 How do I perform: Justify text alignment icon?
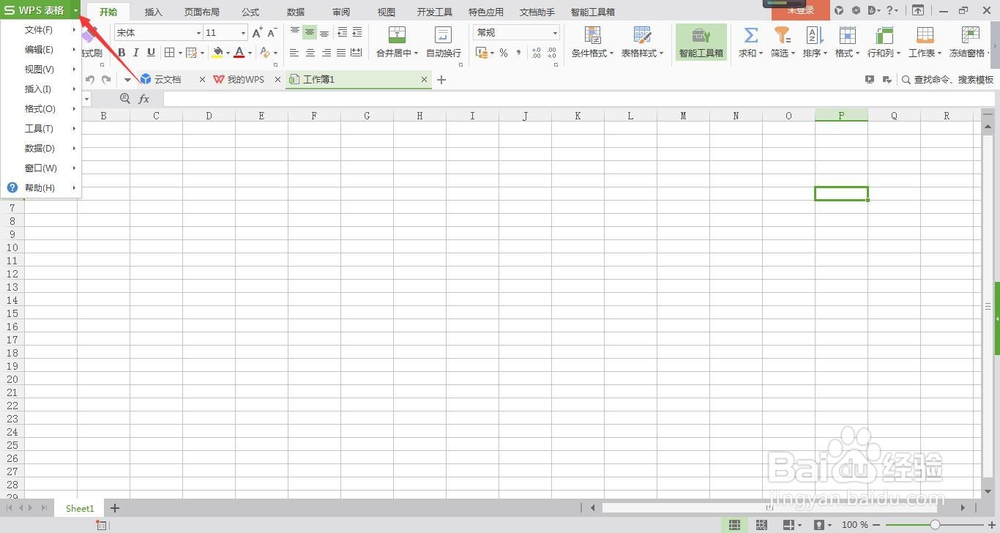341,53
